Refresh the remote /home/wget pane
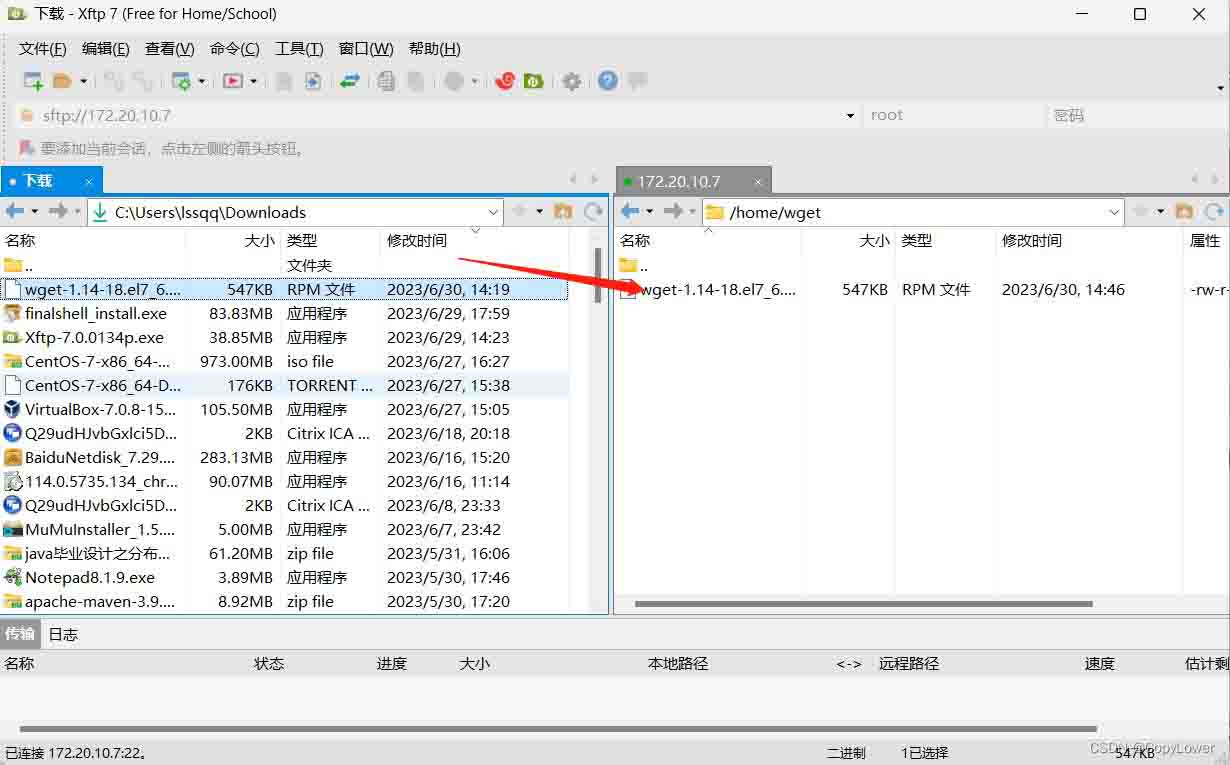1230x765 pixels. 1213,211
